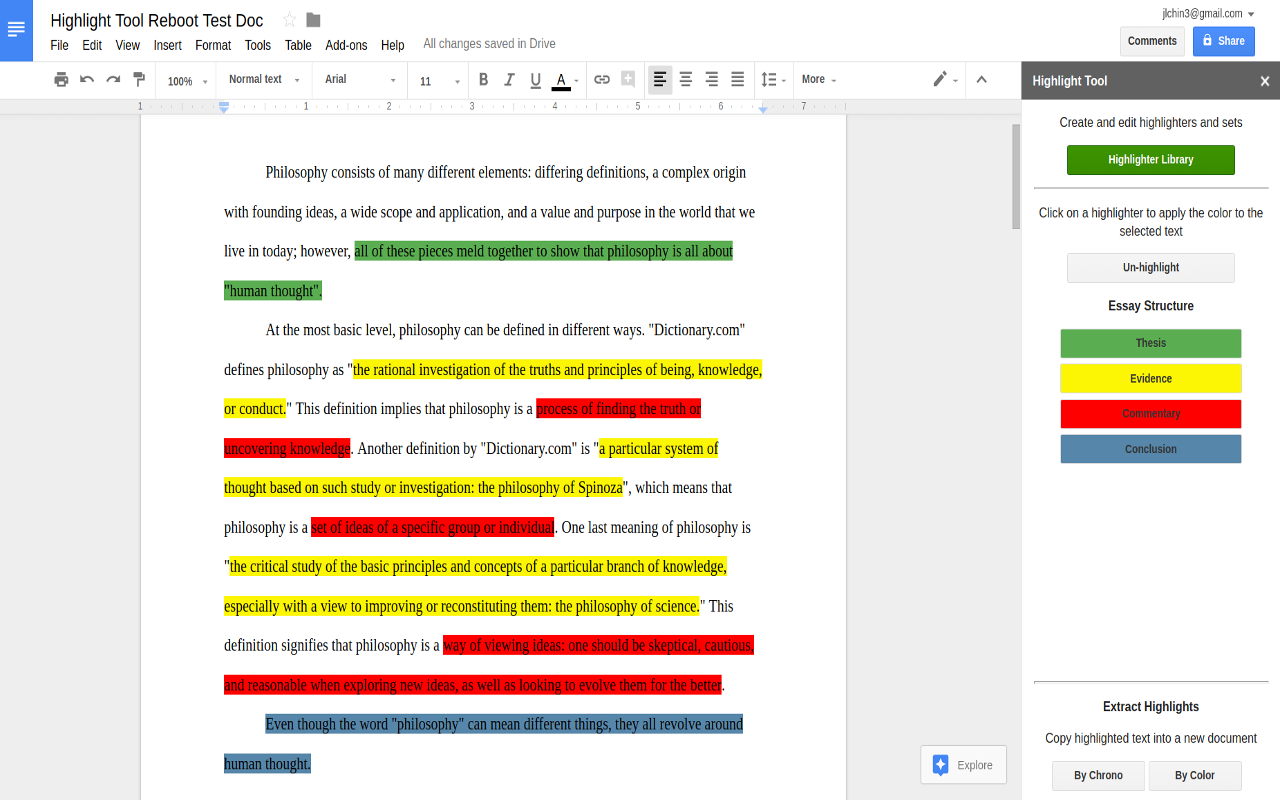Apply center text alignment
1280x800 pixels.
point(685,79)
